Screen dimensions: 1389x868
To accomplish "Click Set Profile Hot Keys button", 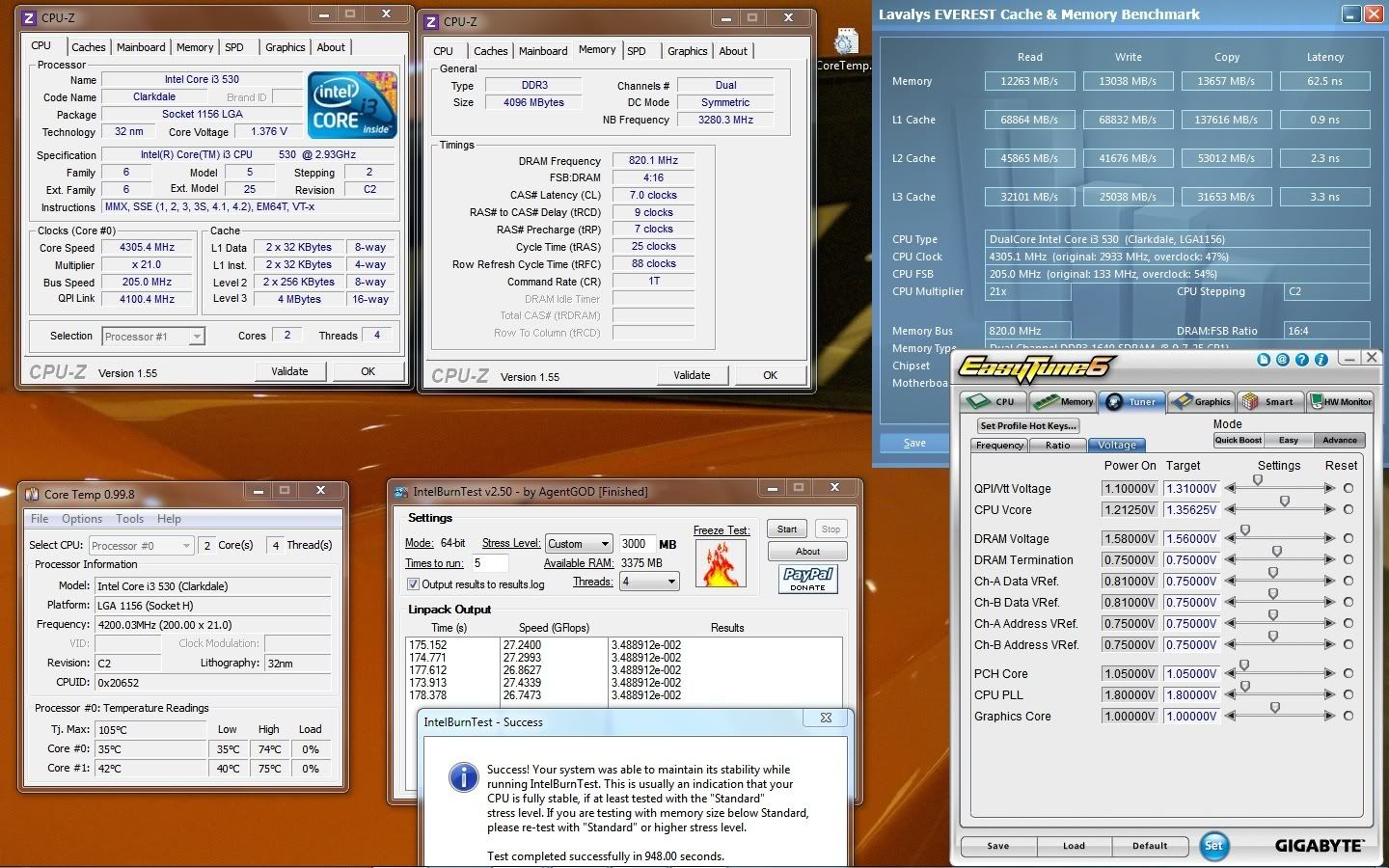I will (1028, 425).
